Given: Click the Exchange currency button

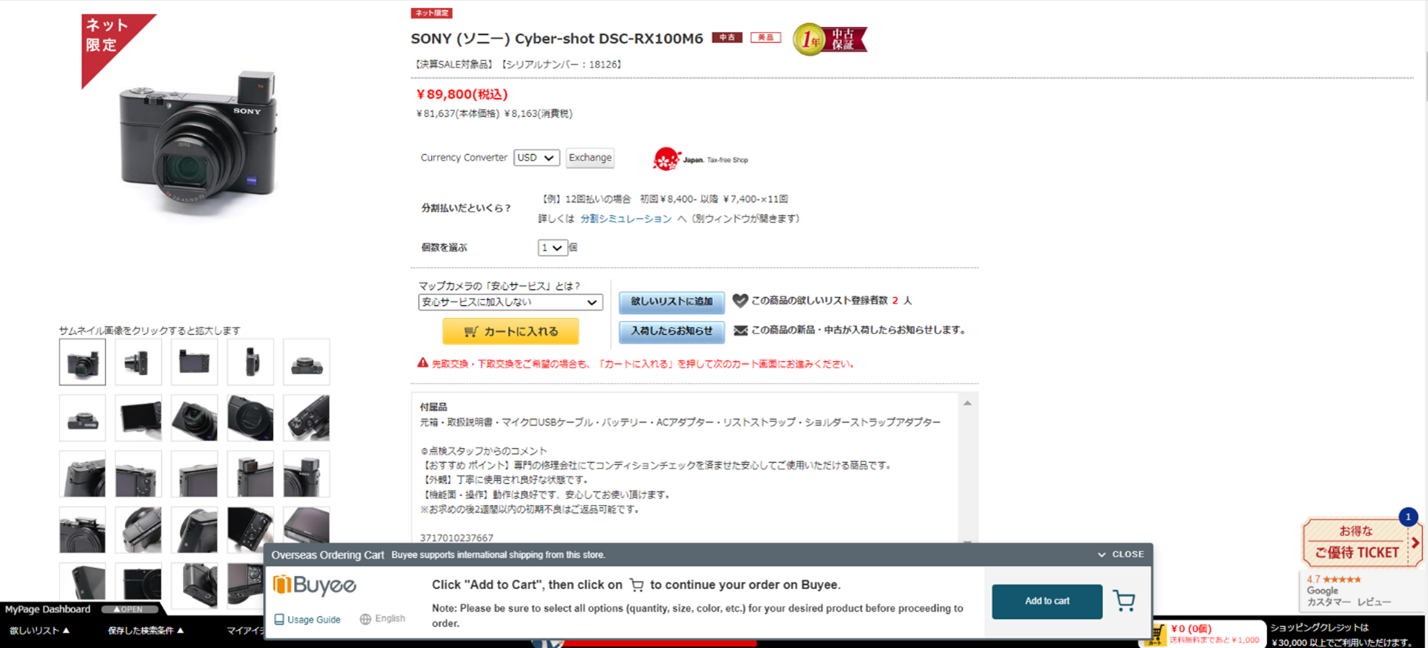Looking at the screenshot, I should point(590,158).
